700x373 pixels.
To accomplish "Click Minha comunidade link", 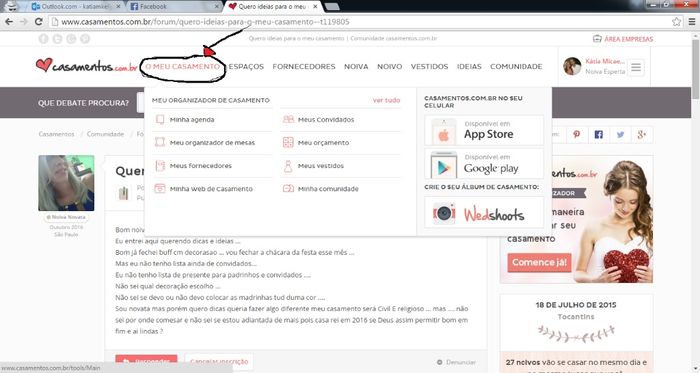I will click(x=328, y=189).
